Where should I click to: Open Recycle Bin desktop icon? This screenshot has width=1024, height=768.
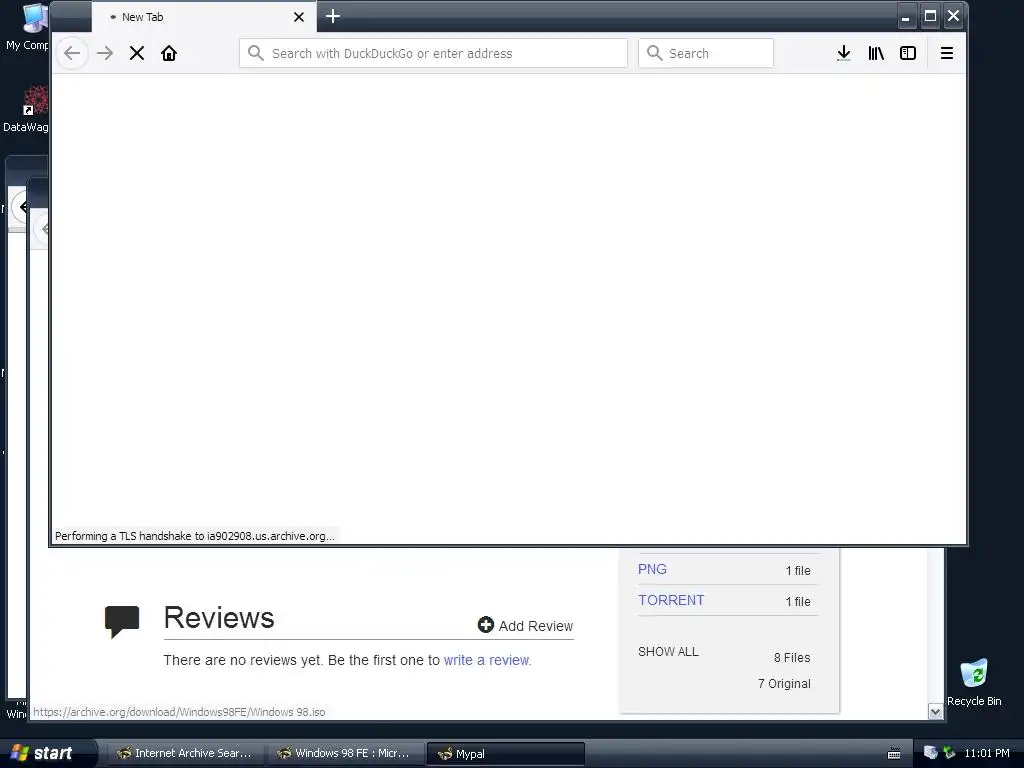(x=974, y=682)
